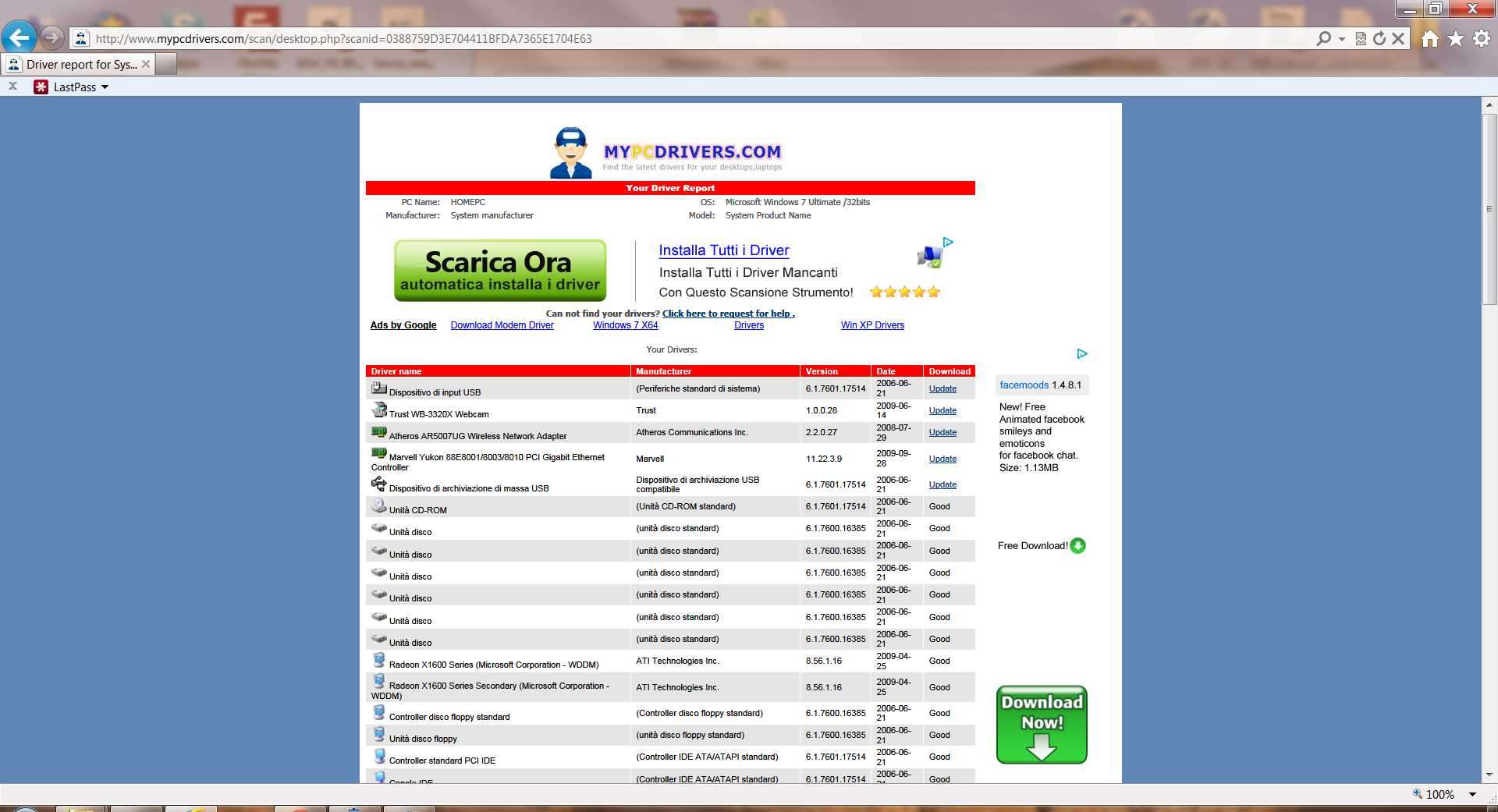Image resolution: width=1498 pixels, height=812 pixels.
Task: Select the Driver report for Sys... tab
Action: pos(81,65)
